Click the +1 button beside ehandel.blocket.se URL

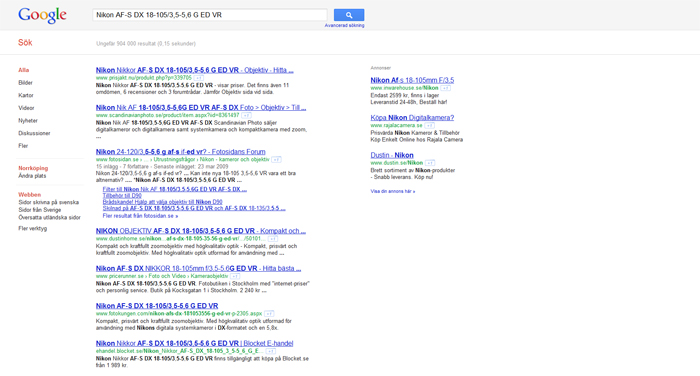pyautogui.click(x=271, y=351)
